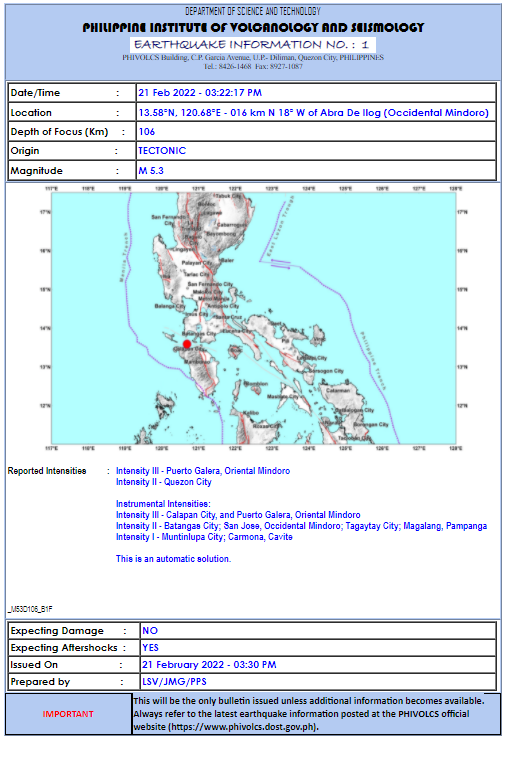The image size is (513, 757).
Task: Click the 'Reported Intensities' label
Action: [47, 471]
